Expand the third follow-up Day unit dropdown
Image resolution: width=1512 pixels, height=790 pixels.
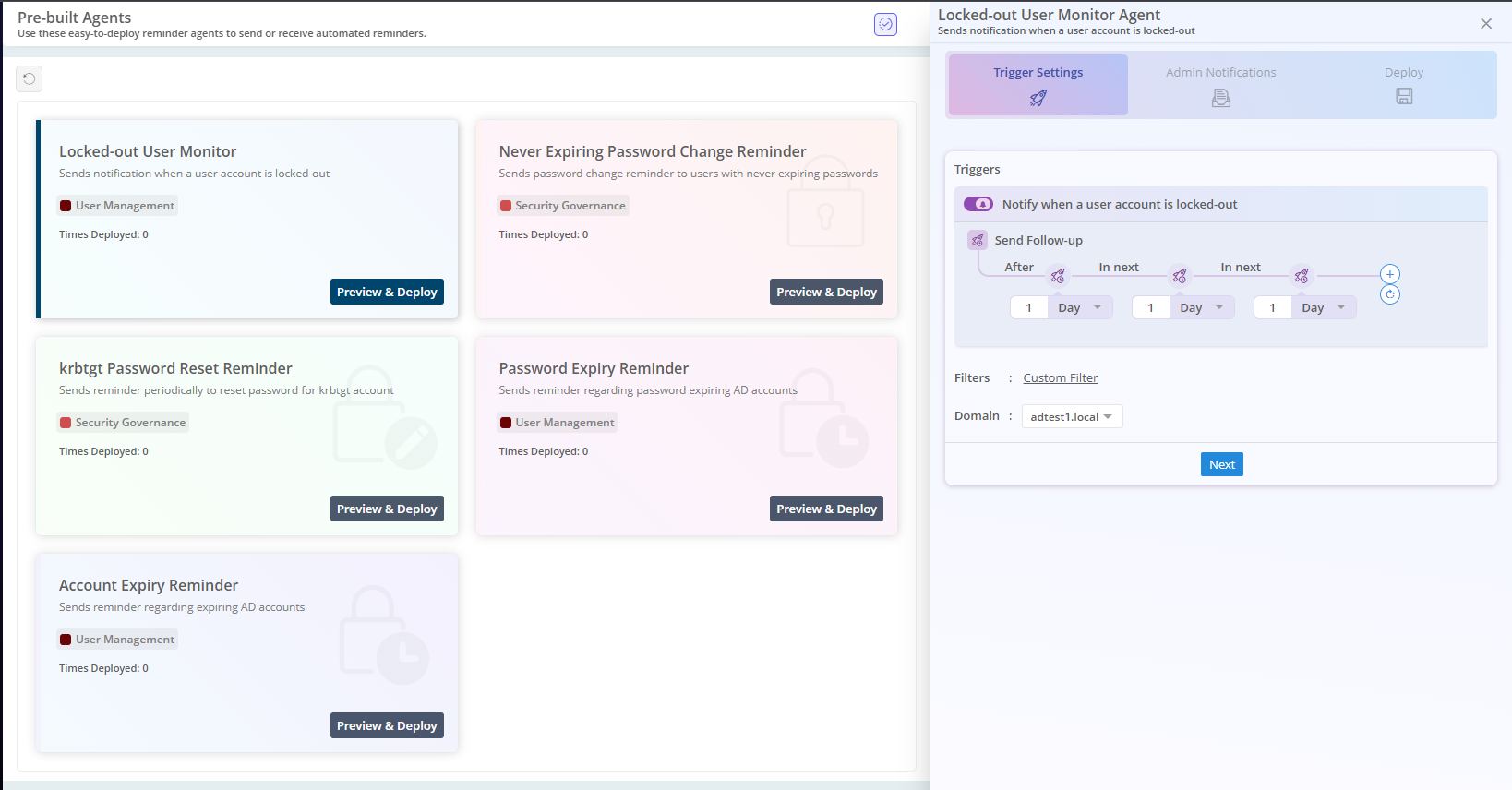1324,307
